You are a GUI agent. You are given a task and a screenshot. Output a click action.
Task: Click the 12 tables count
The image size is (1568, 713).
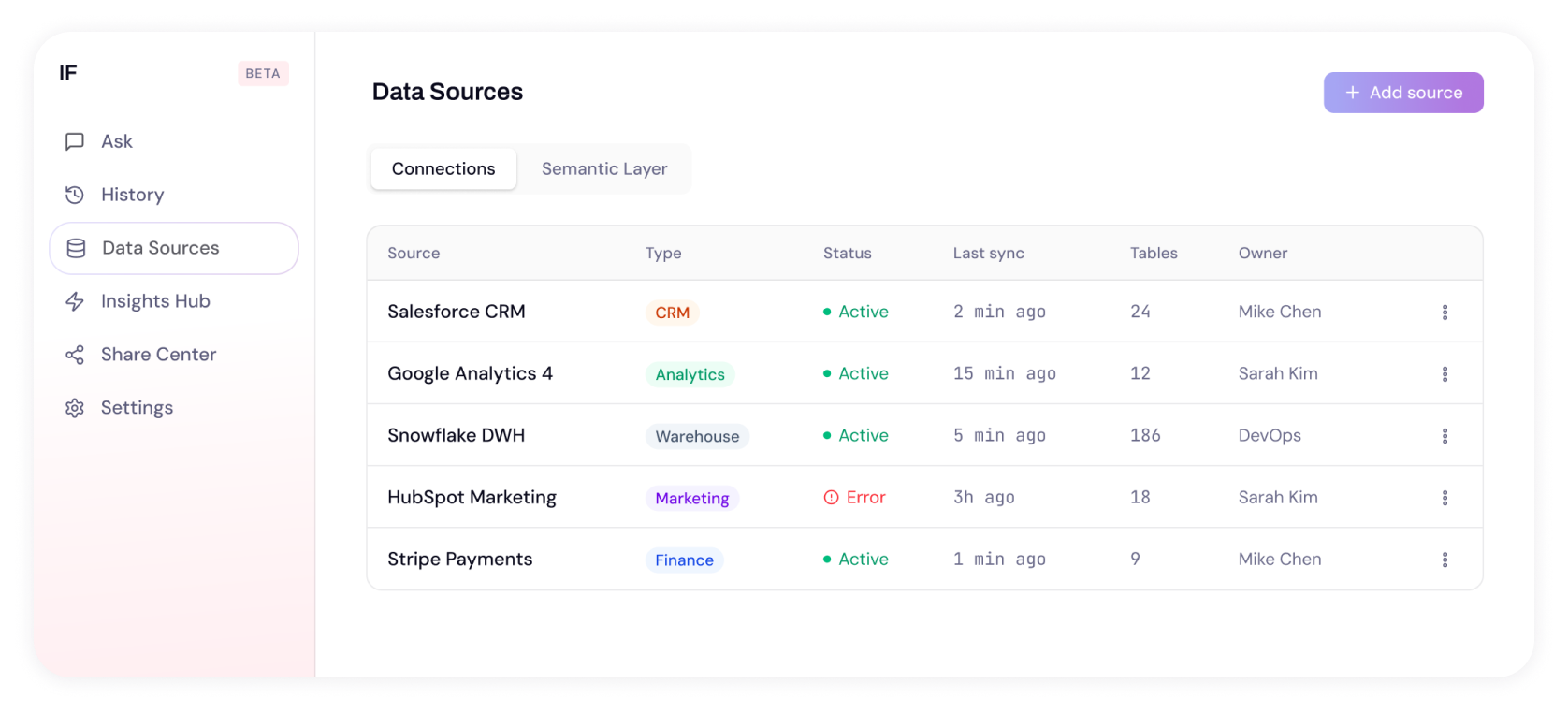(1140, 373)
